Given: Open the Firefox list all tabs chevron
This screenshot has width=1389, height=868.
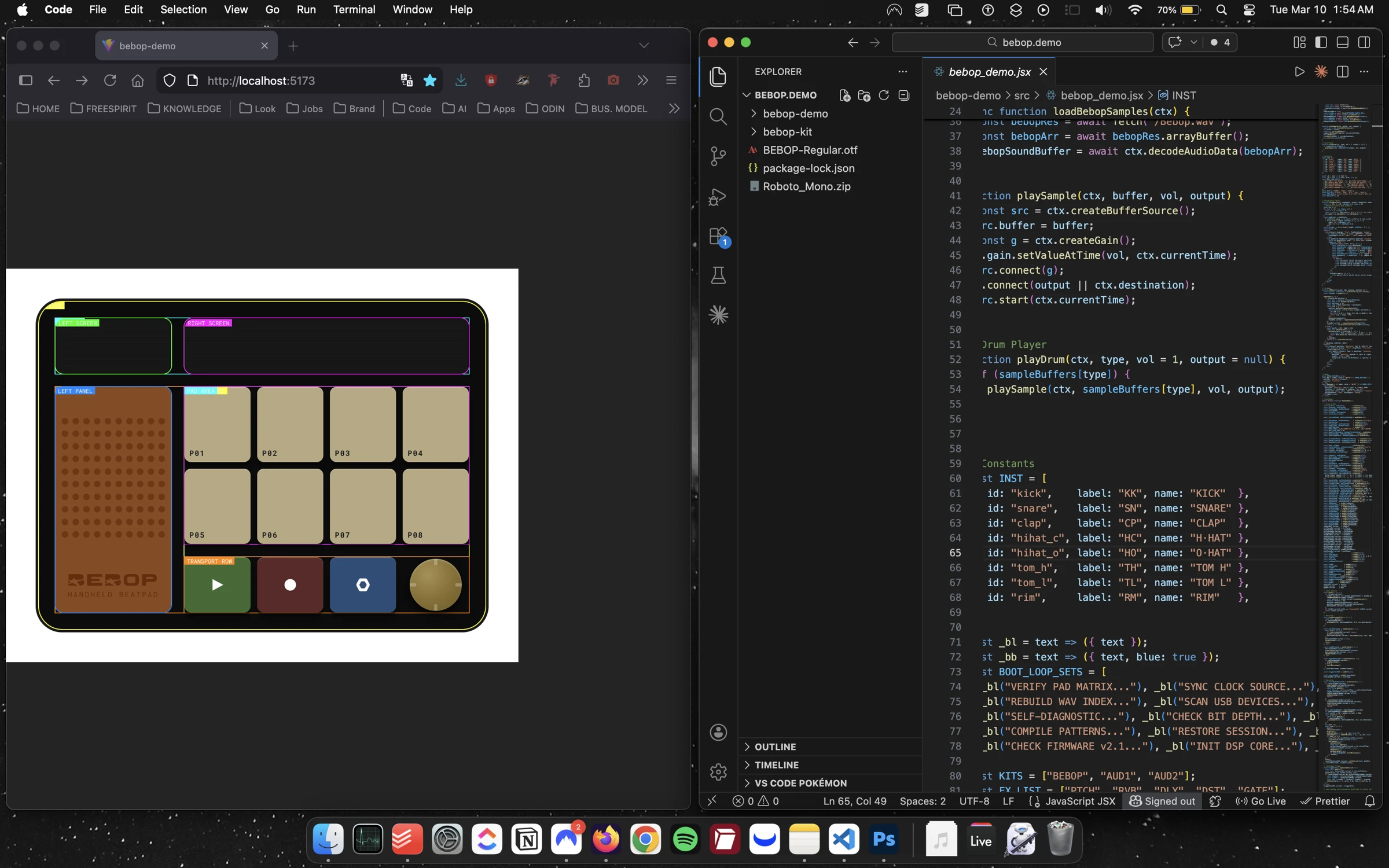Looking at the screenshot, I should coord(644,45).
